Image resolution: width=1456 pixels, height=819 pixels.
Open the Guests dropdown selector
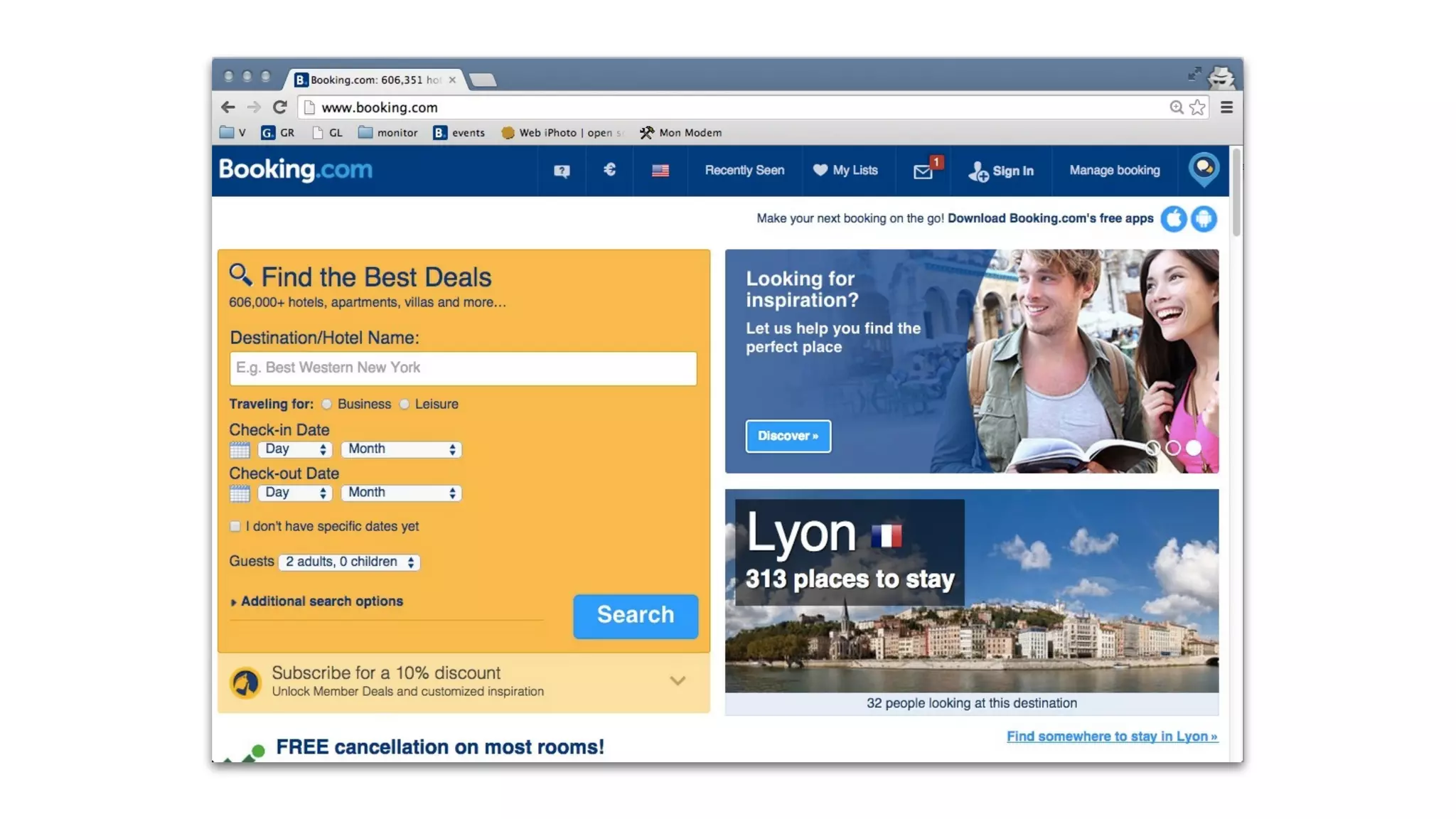pos(349,562)
